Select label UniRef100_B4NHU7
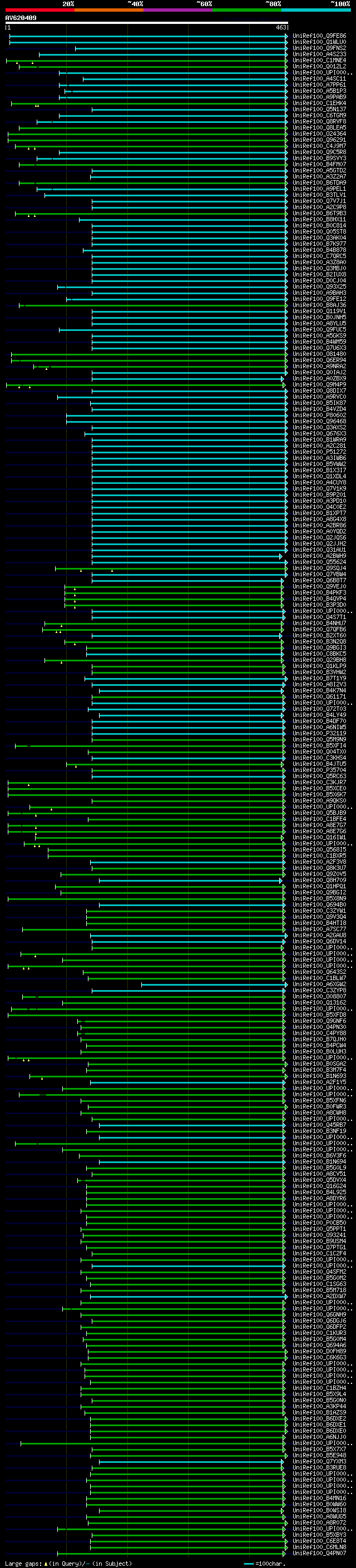 click(x=319, y=624)
